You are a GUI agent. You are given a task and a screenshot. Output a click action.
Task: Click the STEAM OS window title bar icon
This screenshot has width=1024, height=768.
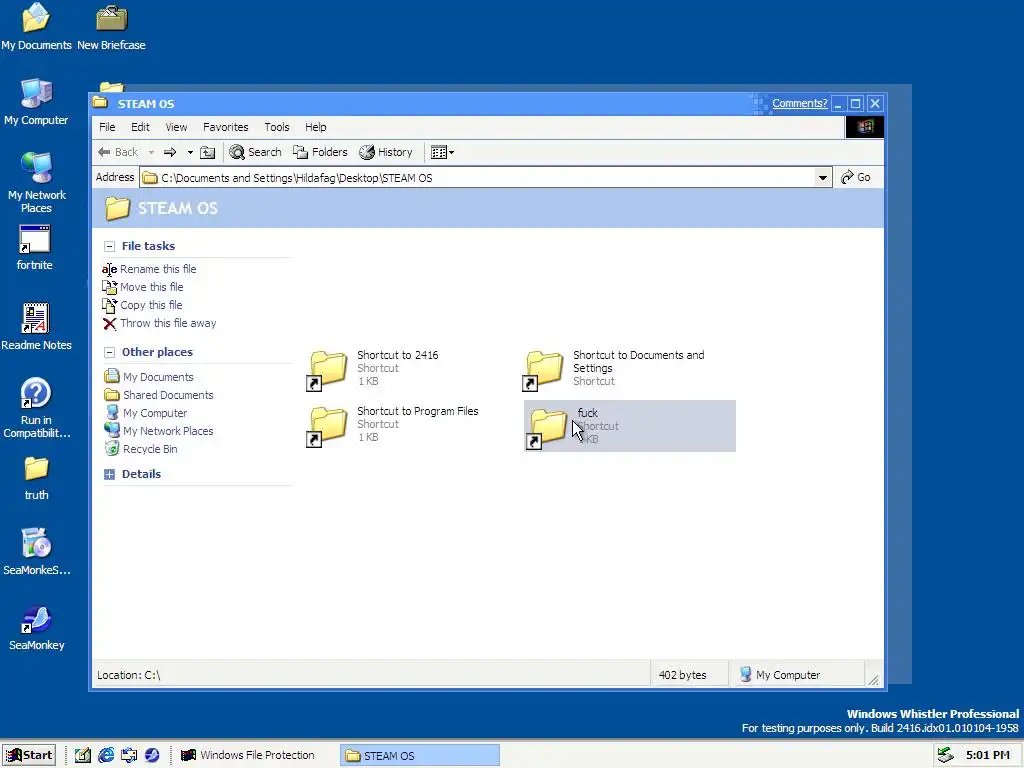point(101,103)
